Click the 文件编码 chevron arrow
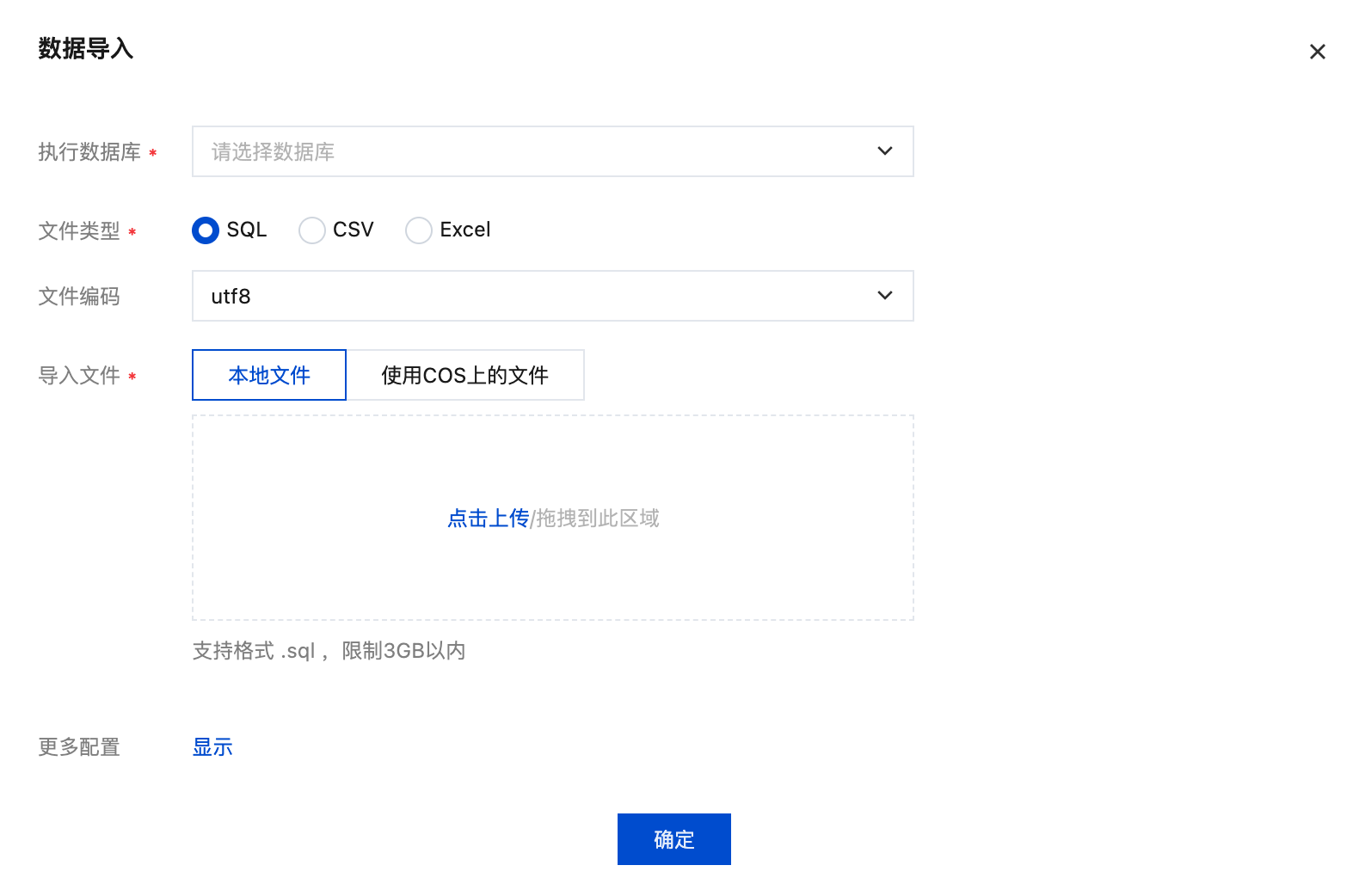1359x896 pixels. tap(884, 296)
